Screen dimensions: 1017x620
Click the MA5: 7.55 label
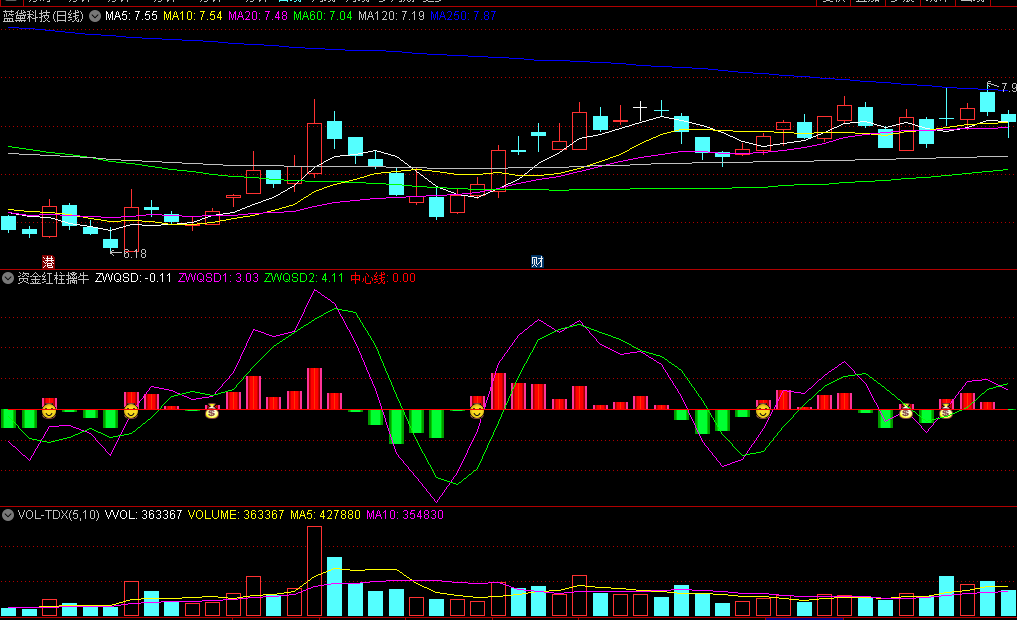click(x=131, y=16)
